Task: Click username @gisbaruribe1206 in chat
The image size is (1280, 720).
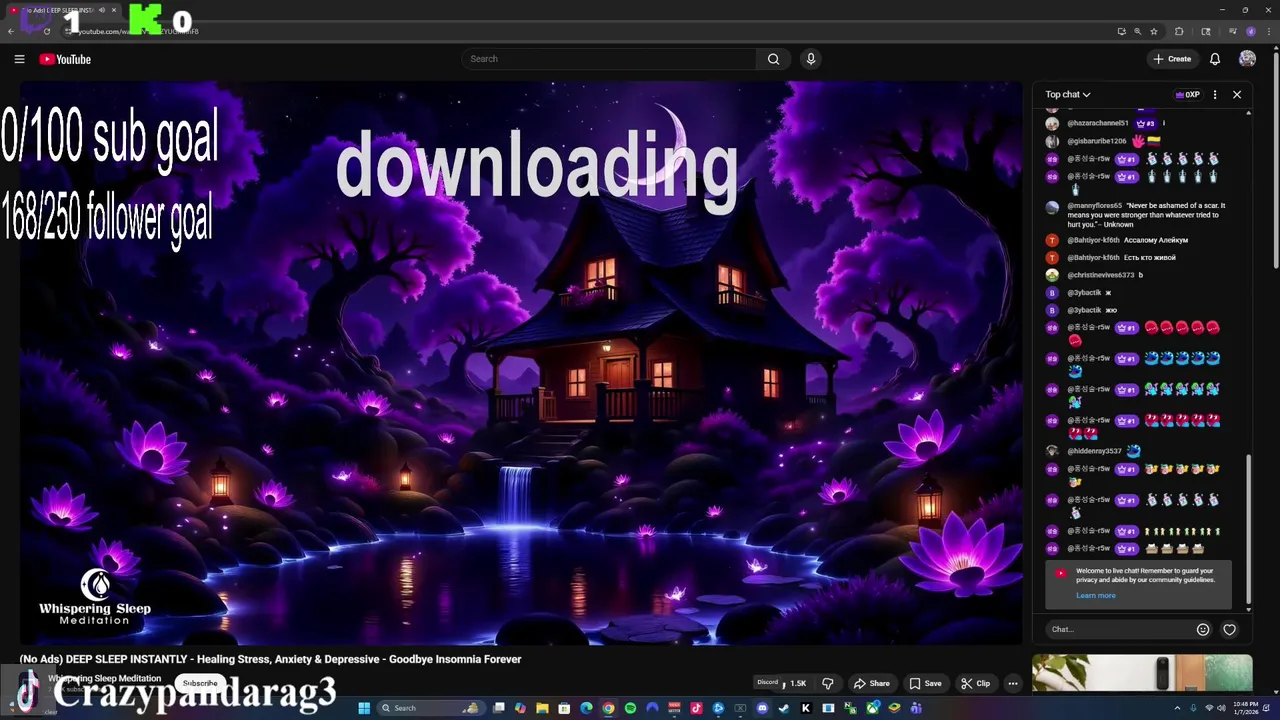Action: (x=1096, y=141)
